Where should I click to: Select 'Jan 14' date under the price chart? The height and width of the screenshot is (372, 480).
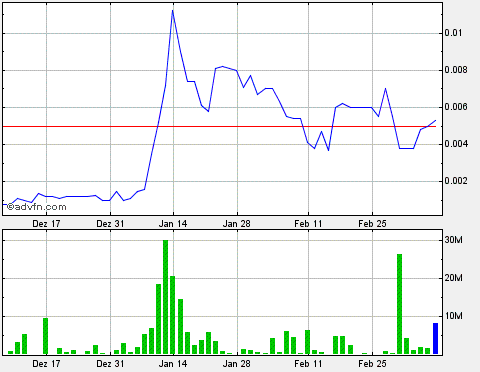click(173, 224)
